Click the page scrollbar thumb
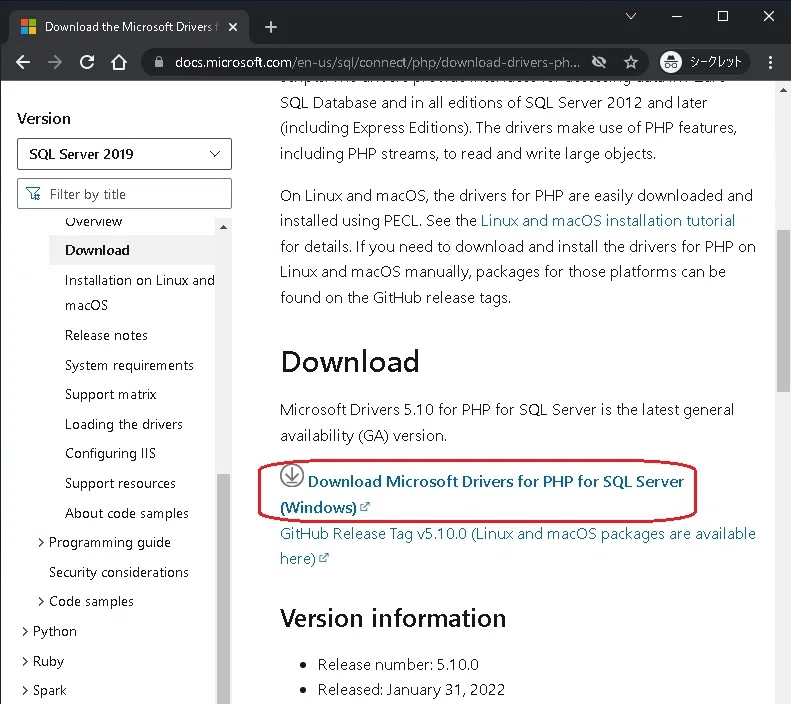791x704 pixels. [x=783, y=310]
